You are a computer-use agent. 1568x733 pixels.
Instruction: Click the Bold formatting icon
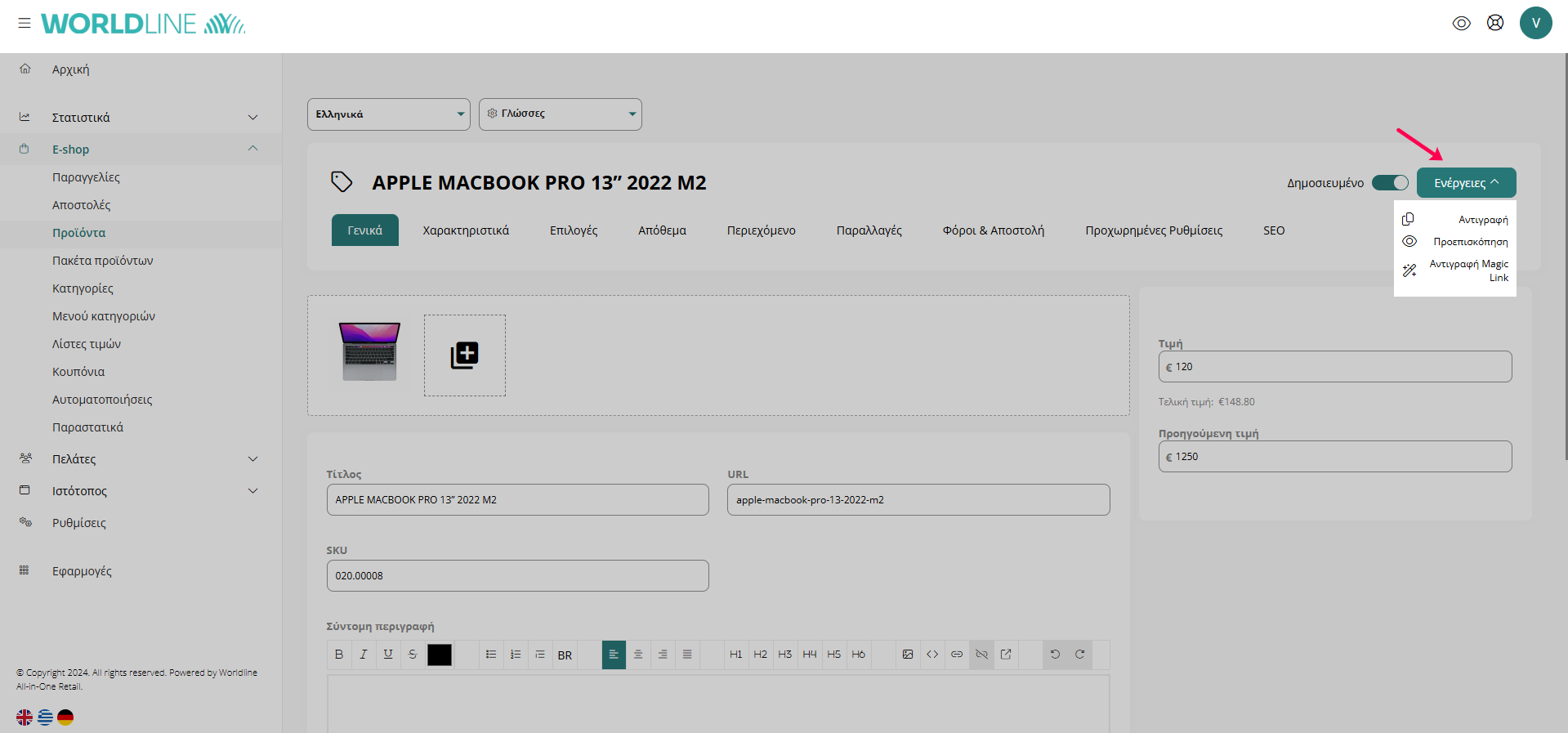[339, 655]
